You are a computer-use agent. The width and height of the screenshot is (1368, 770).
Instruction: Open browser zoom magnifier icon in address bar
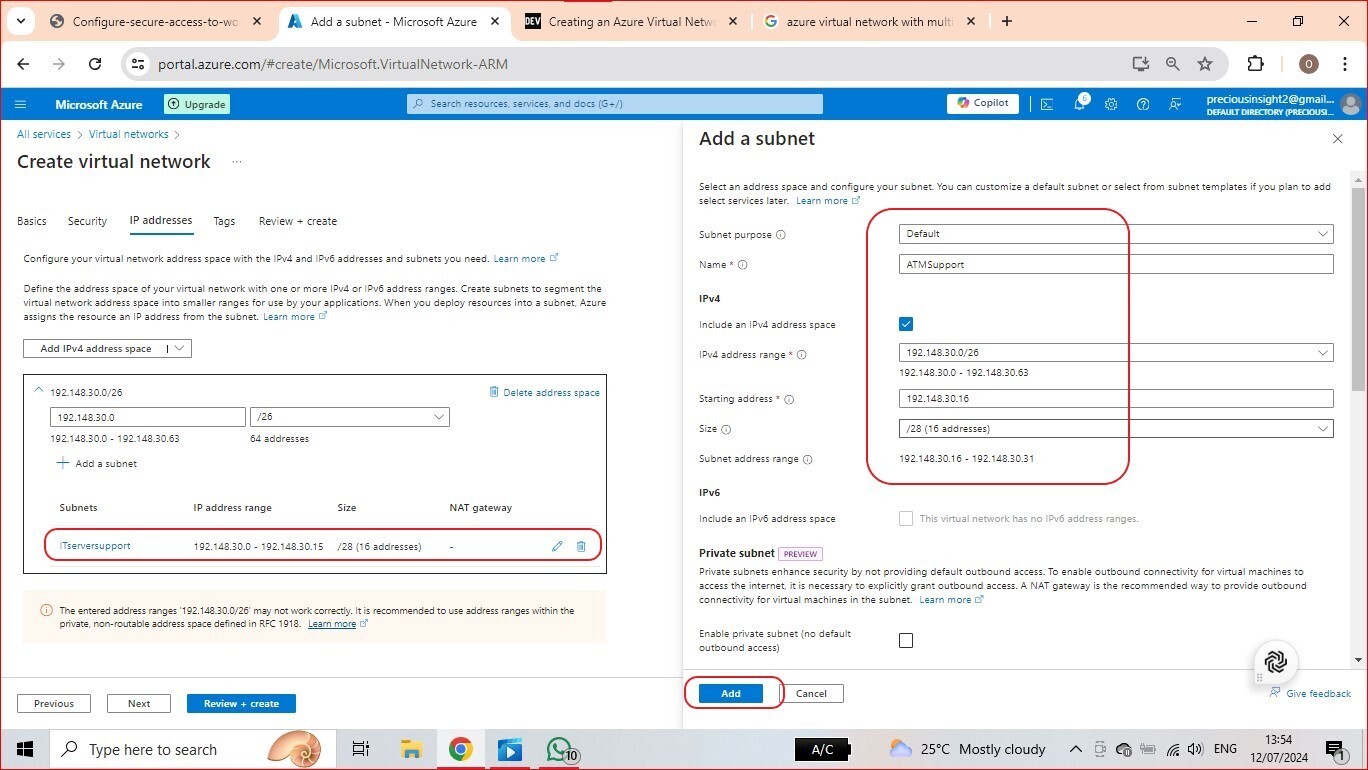click(1173, 64)
